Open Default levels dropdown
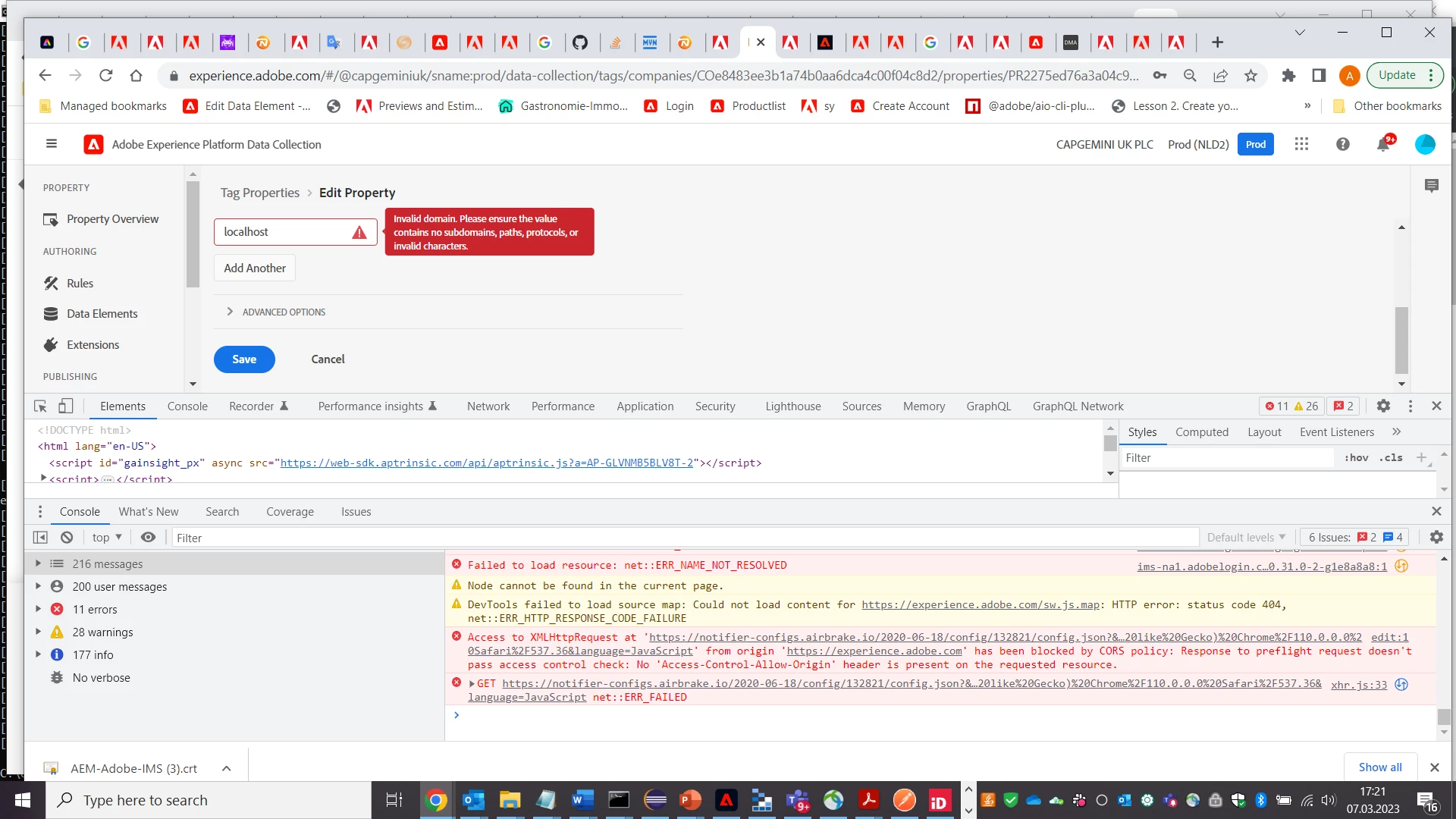This screenshot has width=1456, height=819. 1246,538
